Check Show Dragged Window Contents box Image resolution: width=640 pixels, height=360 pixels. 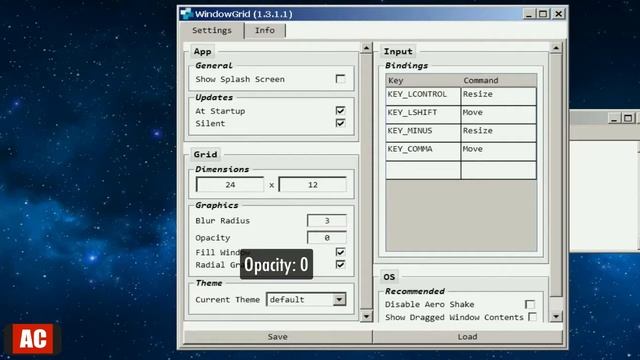[532, 317]
